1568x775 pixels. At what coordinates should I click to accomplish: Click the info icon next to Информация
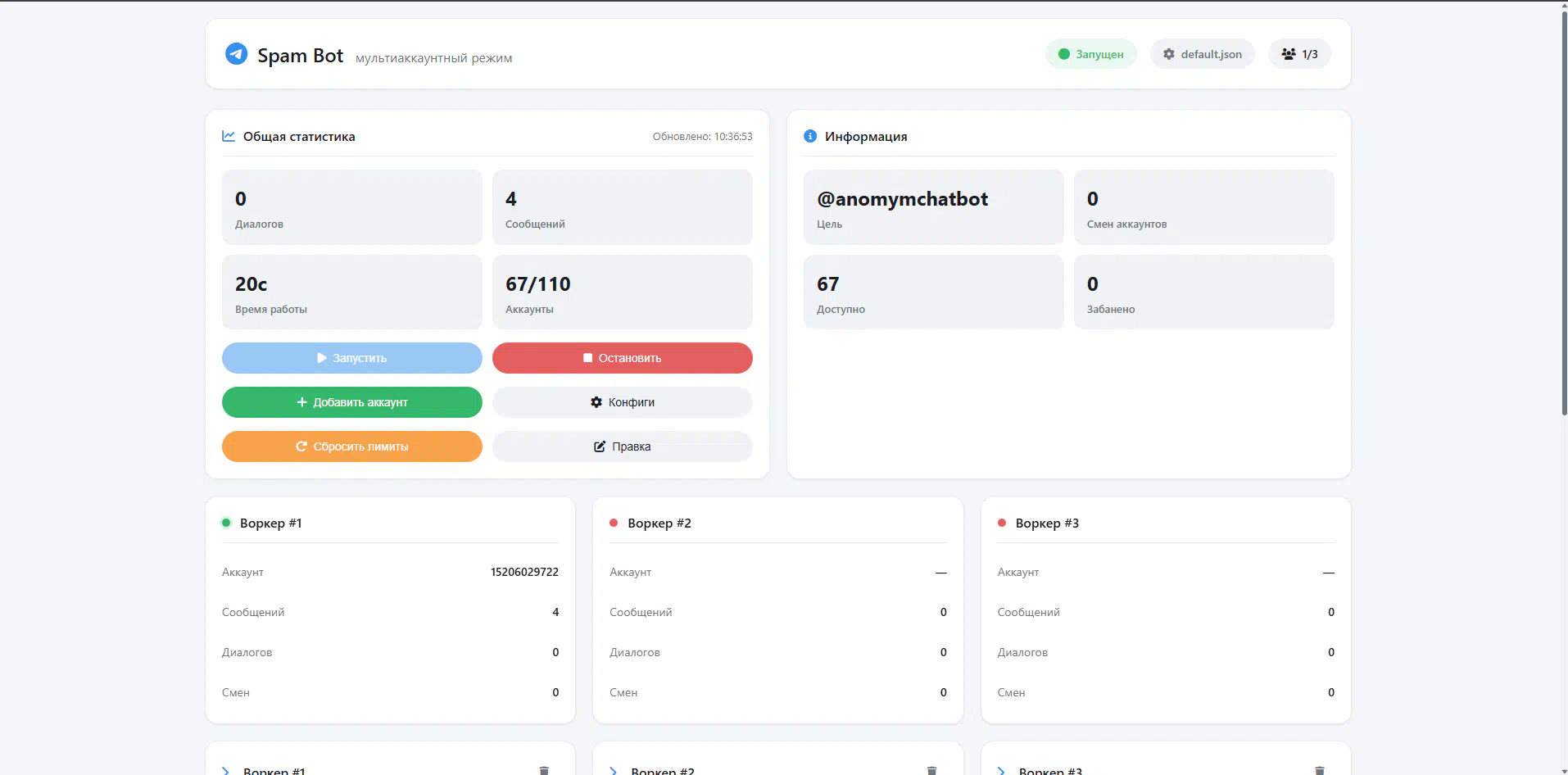click(x=810, y=136)
